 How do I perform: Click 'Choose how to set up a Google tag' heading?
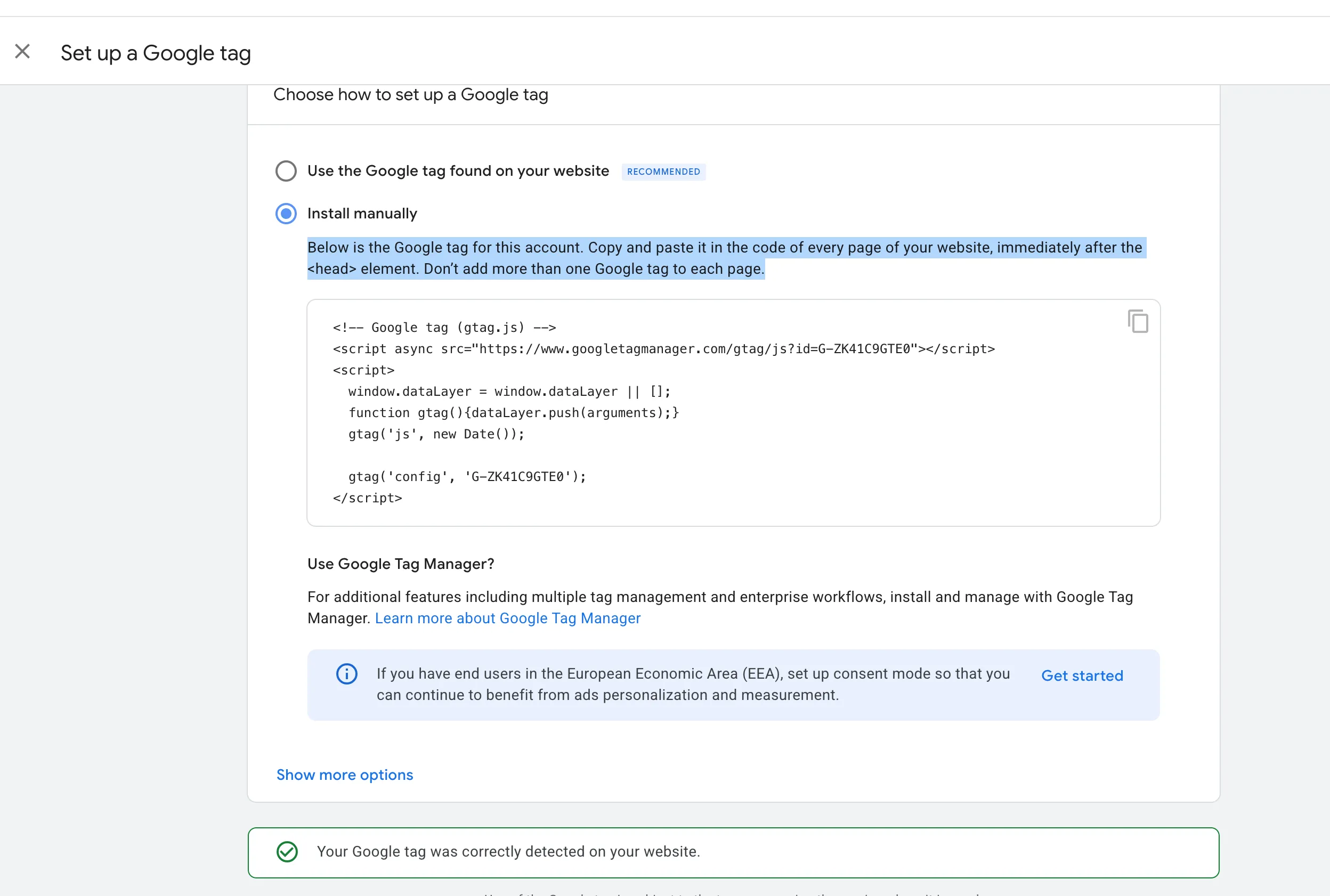pyautogui.click(x=410, y=94)
